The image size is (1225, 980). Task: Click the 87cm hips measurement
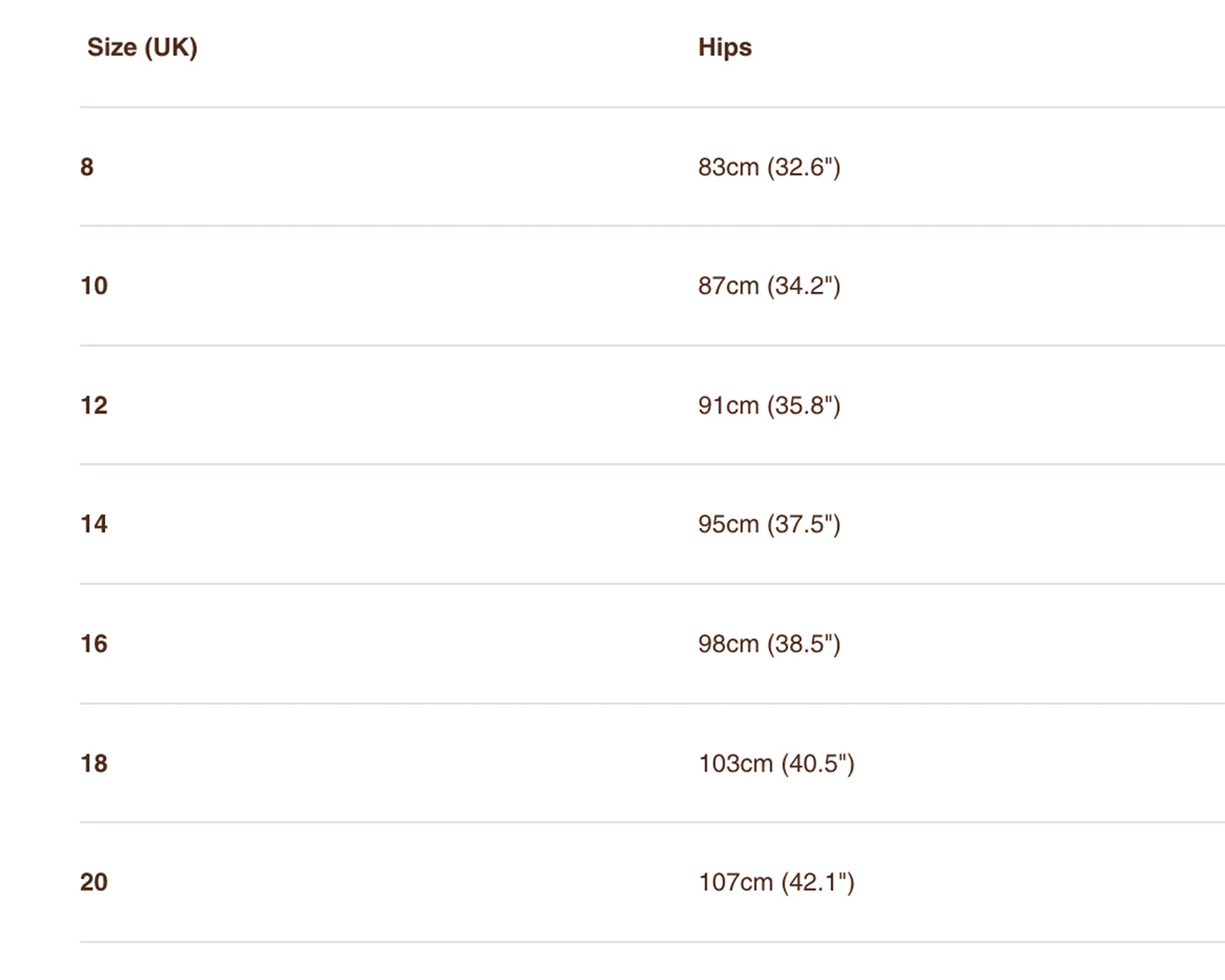[729, 286]
